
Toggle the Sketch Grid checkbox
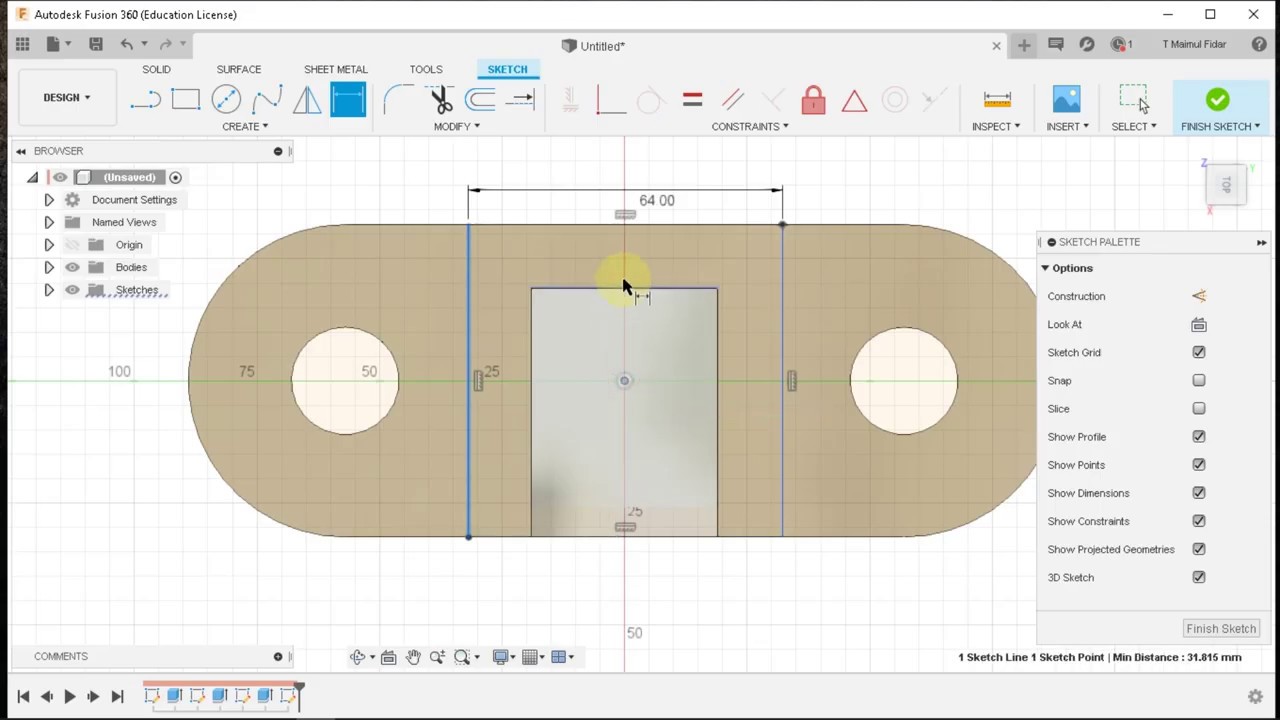(1199, 352)
